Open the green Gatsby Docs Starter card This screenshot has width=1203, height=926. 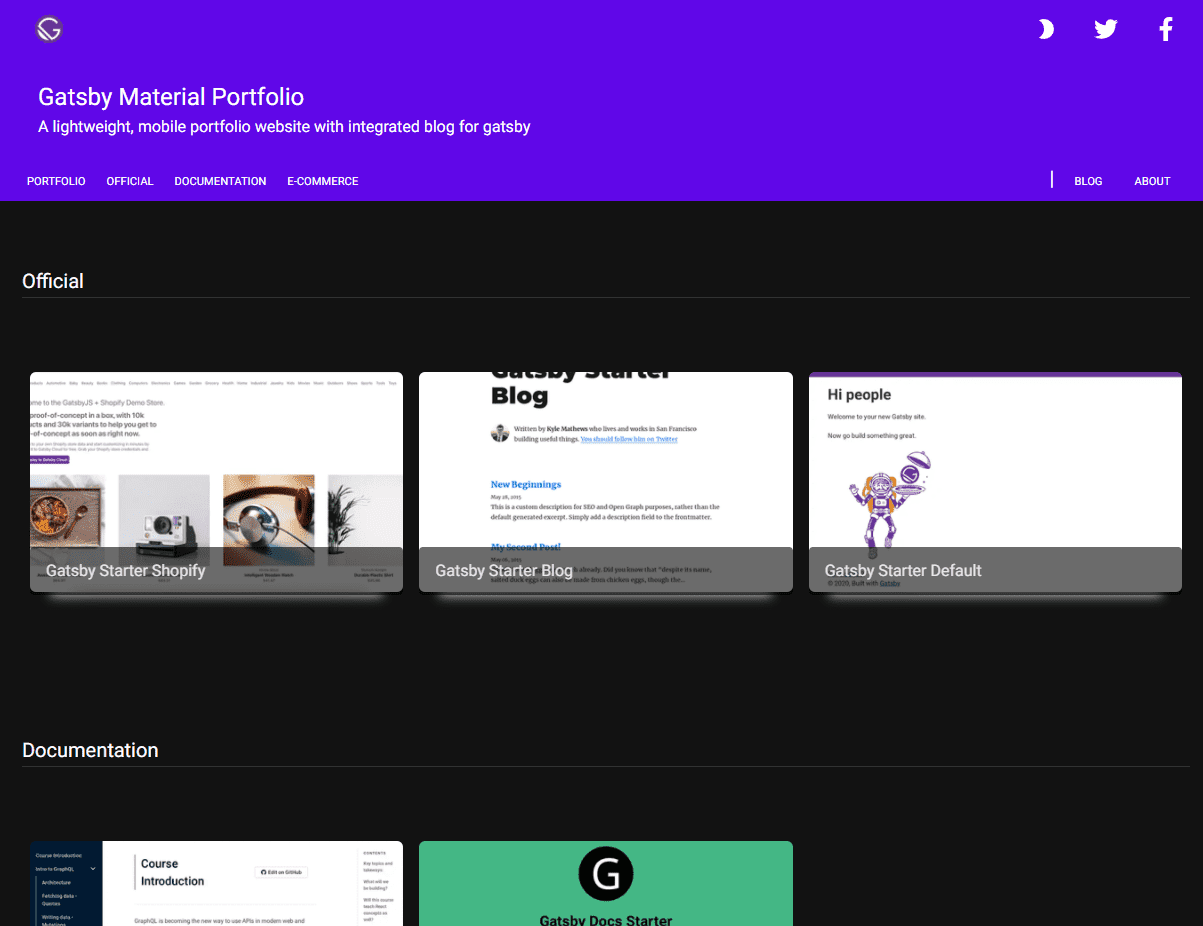(606, 883)
